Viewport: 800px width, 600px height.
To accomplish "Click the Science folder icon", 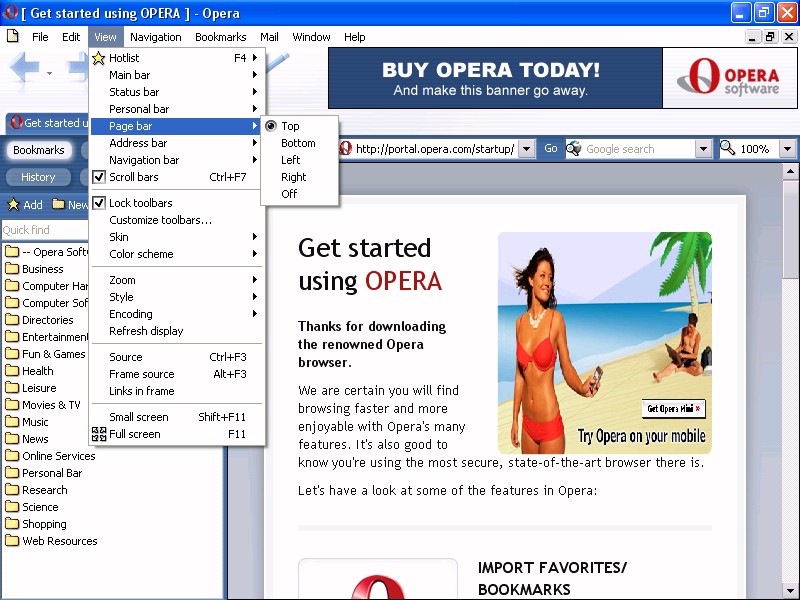I will 12,507.
